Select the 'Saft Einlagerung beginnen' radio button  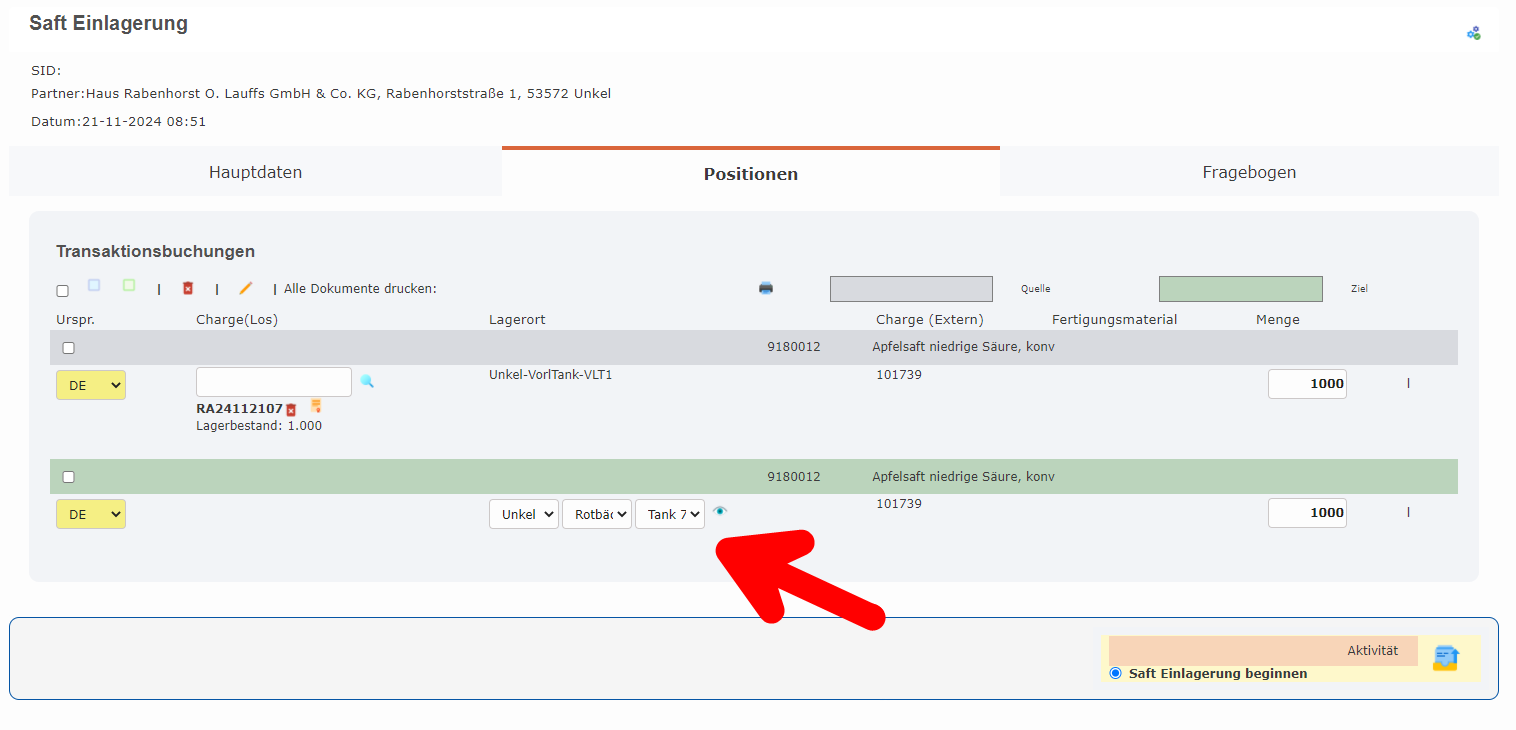[1115, 673]
